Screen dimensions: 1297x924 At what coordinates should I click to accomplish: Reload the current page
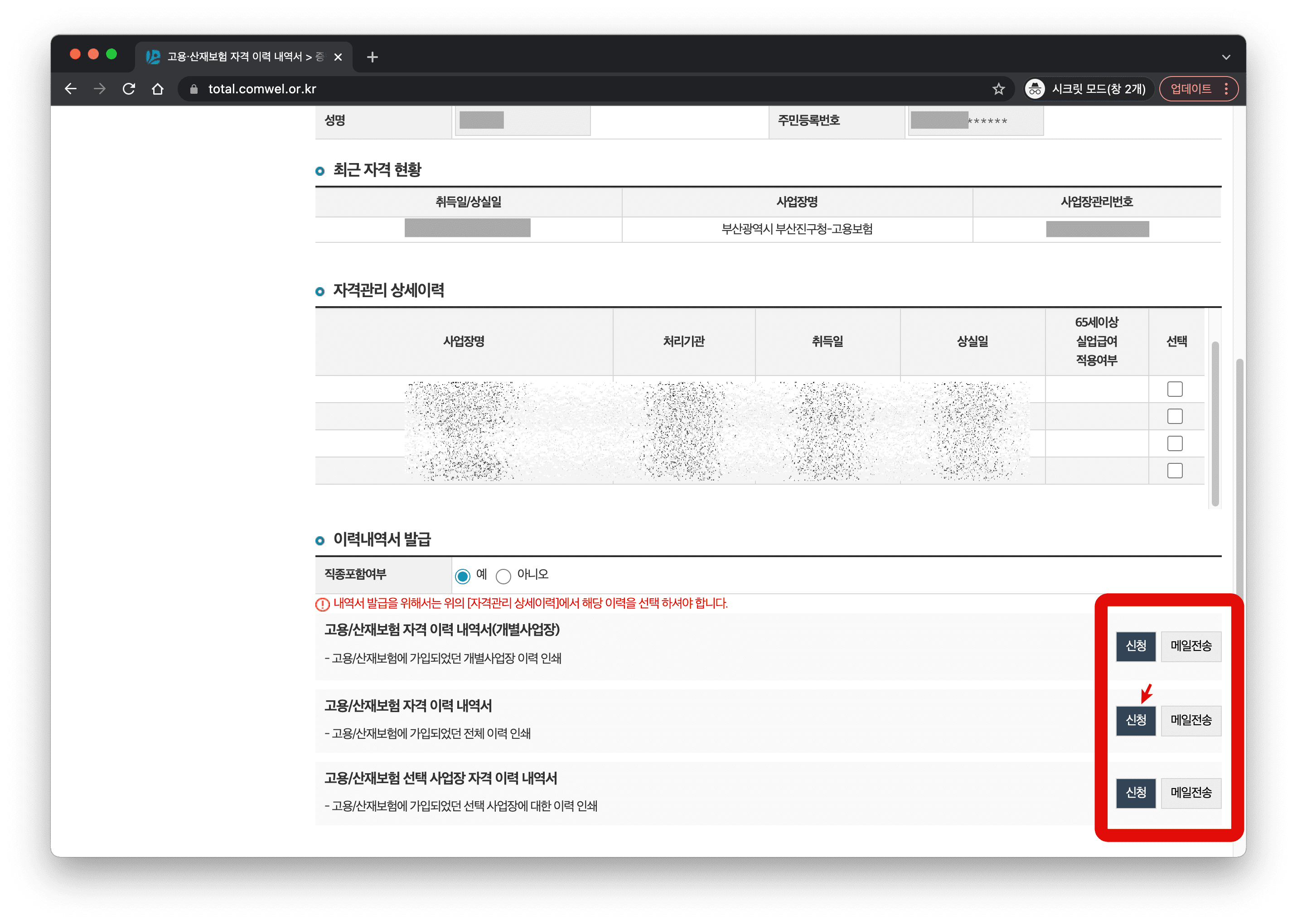(x=129, y=89)
